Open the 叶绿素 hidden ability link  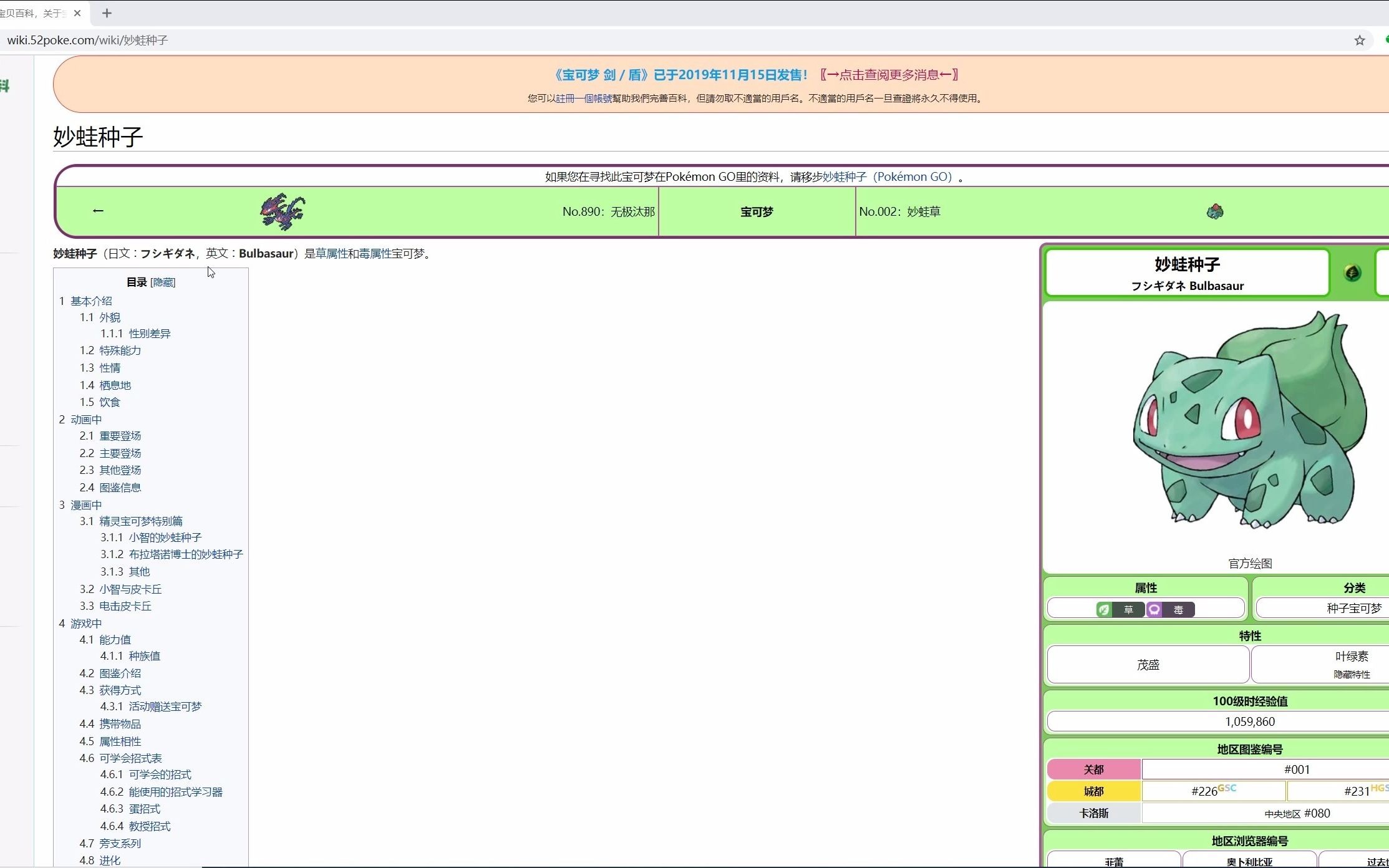pyautogui.click(x=1352, y=656)
